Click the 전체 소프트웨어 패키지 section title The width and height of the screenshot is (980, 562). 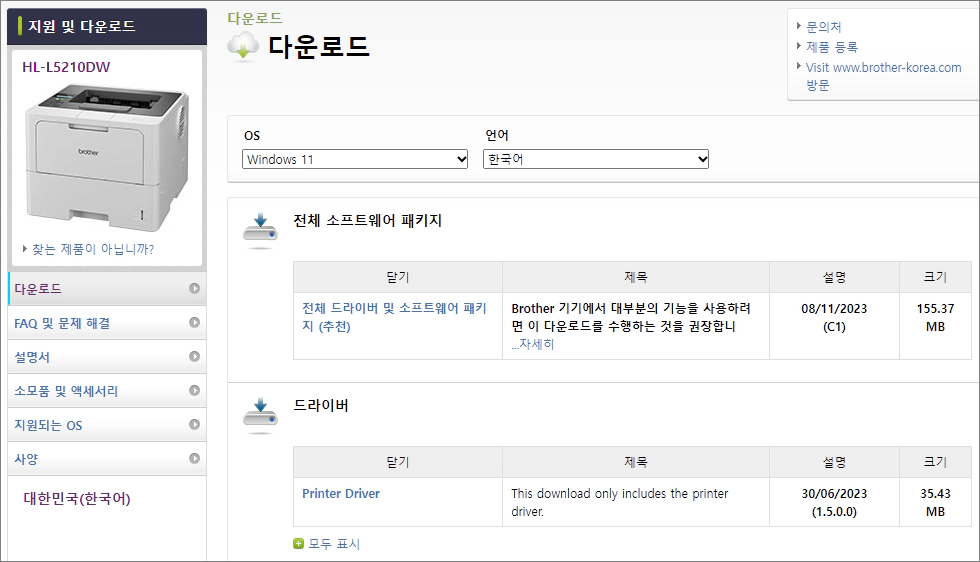click(x=368, y=220)
